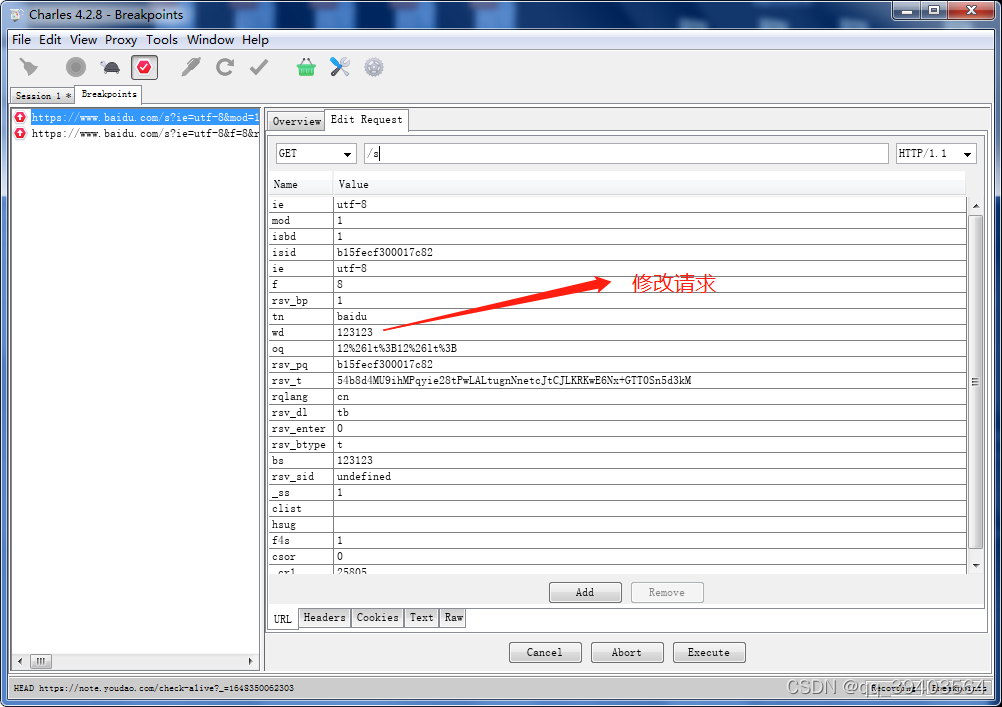Open the Help menu

pos(255,40)
